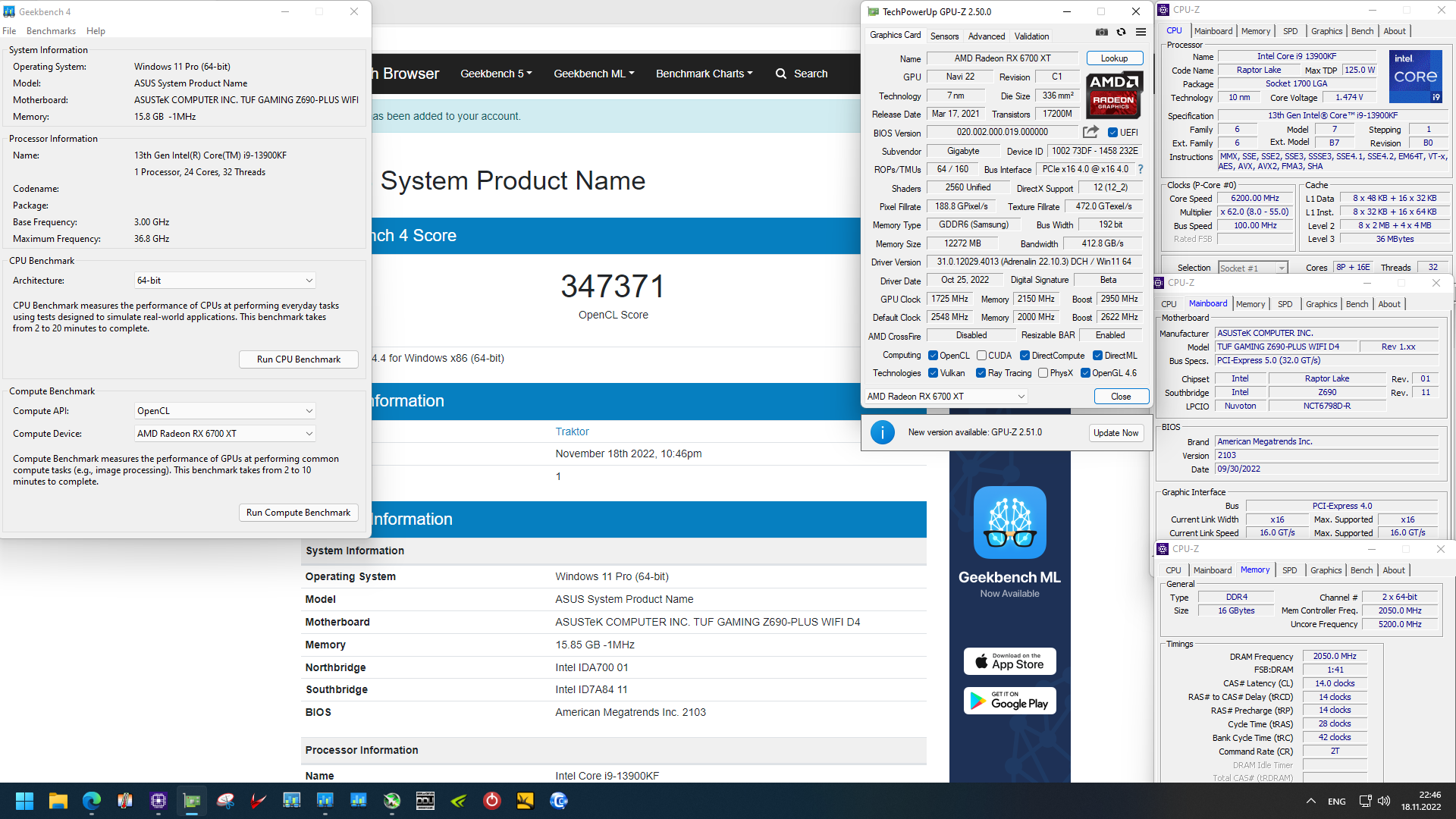
Task: Click the Intel Core i9 logo in CPU-Z
Action: 1415,77
